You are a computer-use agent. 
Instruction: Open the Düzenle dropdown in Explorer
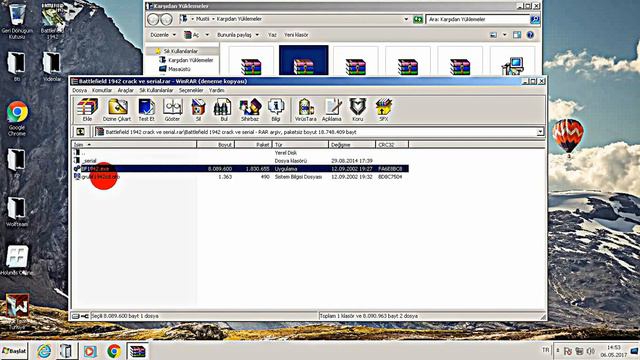point(163,35)
